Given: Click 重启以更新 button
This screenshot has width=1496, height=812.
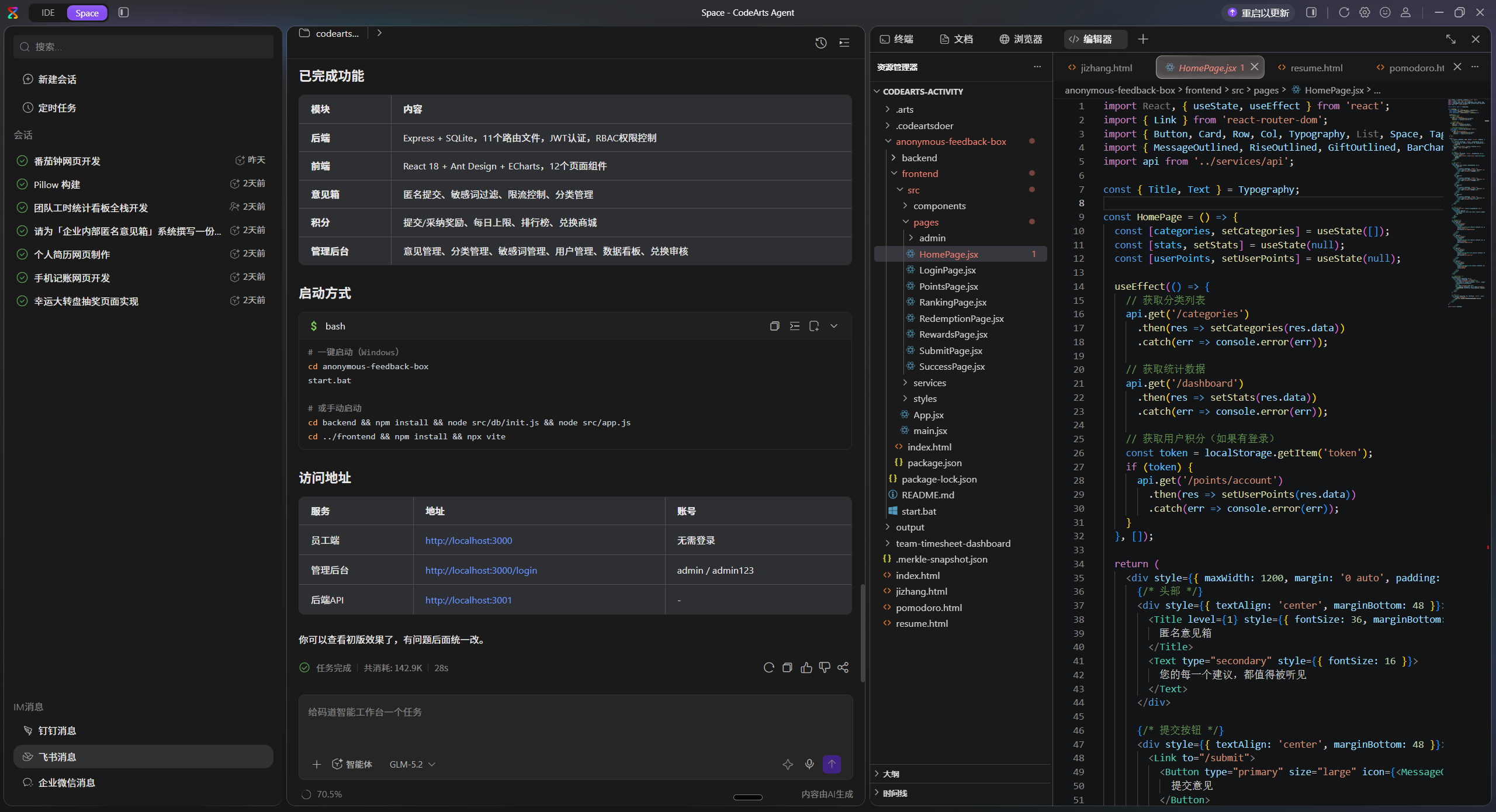Looking at the screenshot, I should 1258,13.
